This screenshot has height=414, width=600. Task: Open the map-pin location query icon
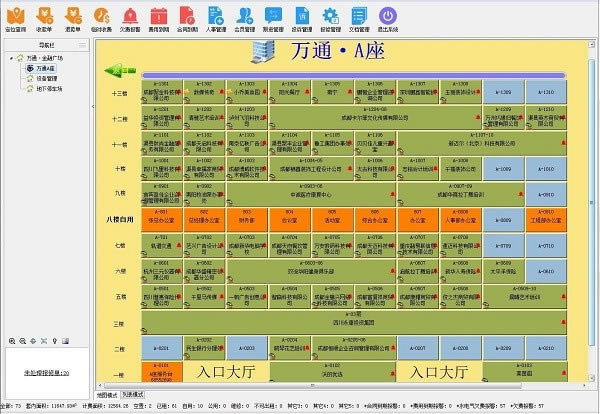click(16, 16)
